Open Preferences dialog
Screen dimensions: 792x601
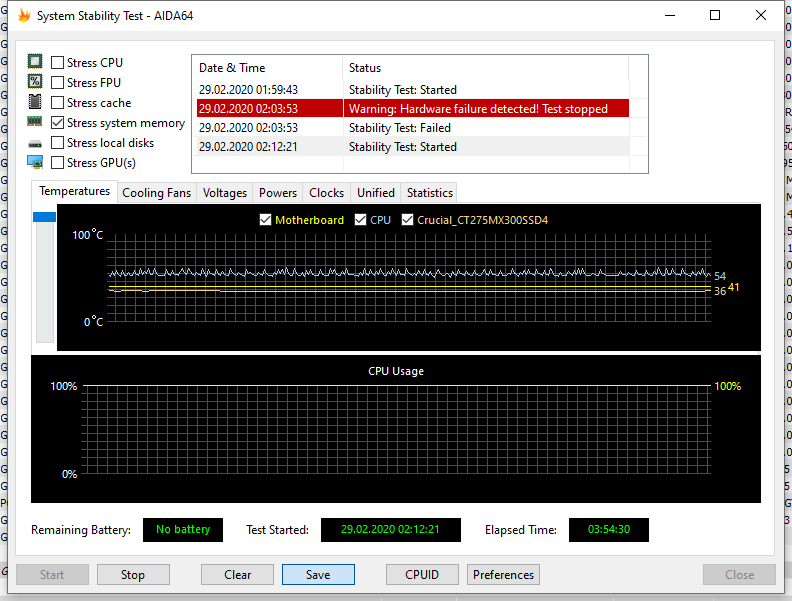click(503, 575)
